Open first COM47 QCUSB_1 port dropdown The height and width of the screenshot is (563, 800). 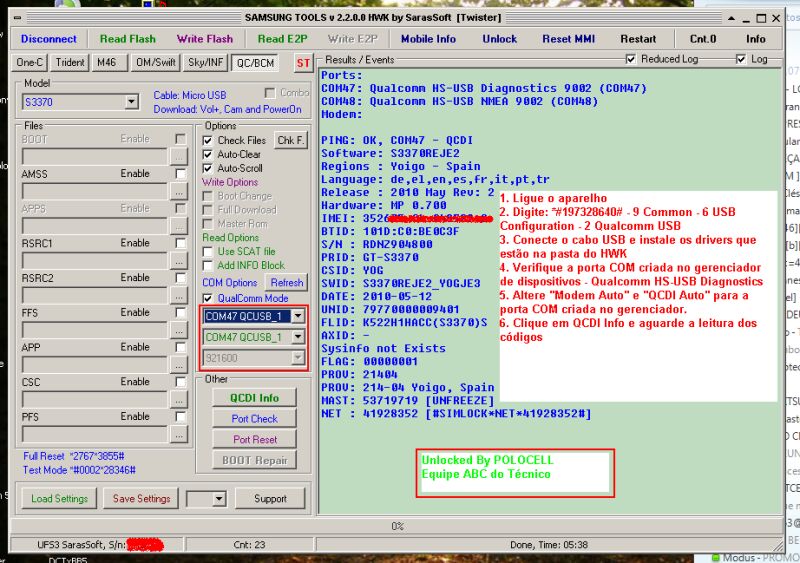click(298, 316)
